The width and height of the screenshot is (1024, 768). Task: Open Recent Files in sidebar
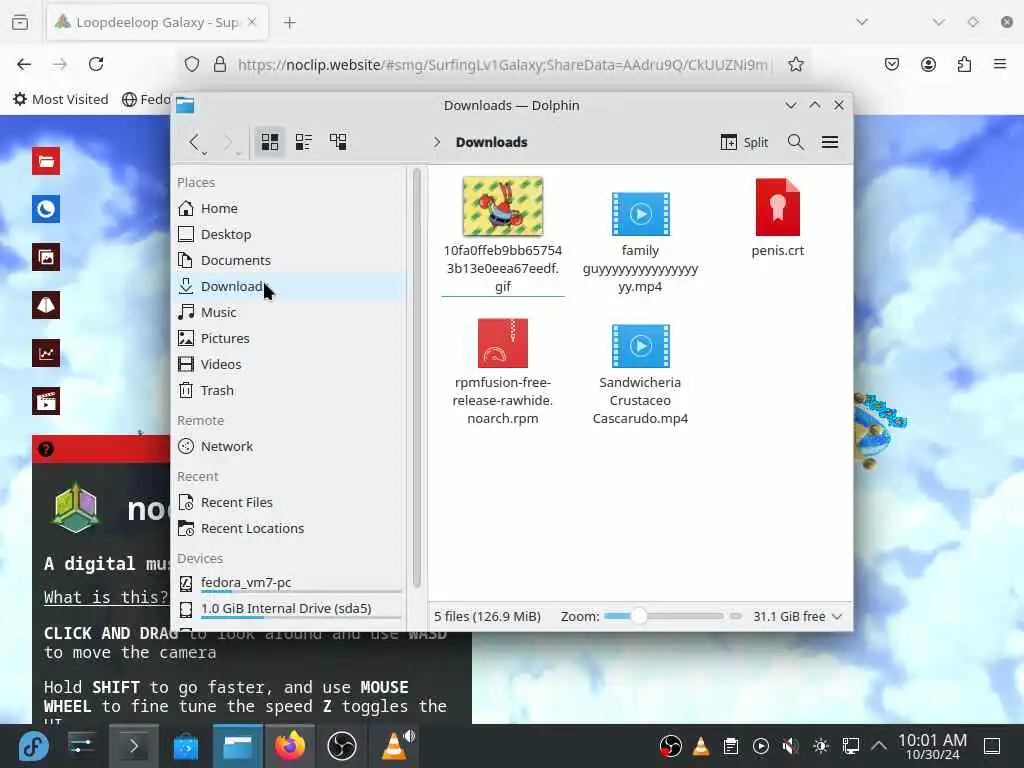pos(291,502)
